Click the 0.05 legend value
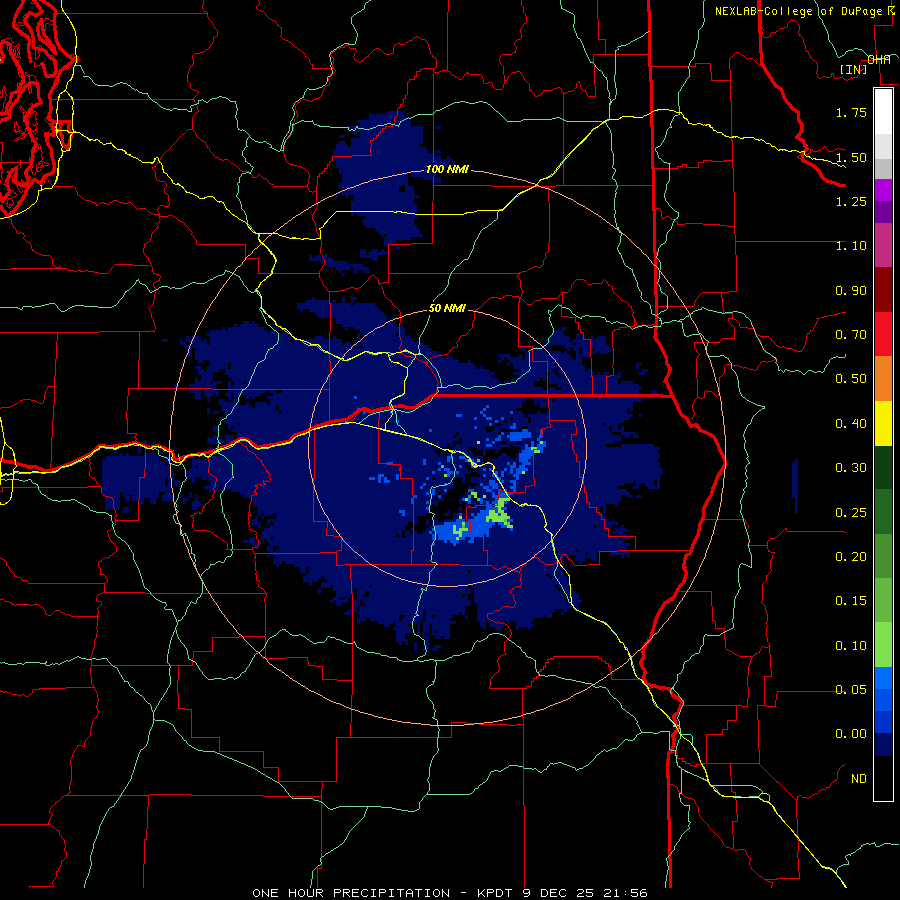The width and height of the screenshot is (900, 900). tap(851, 690)
